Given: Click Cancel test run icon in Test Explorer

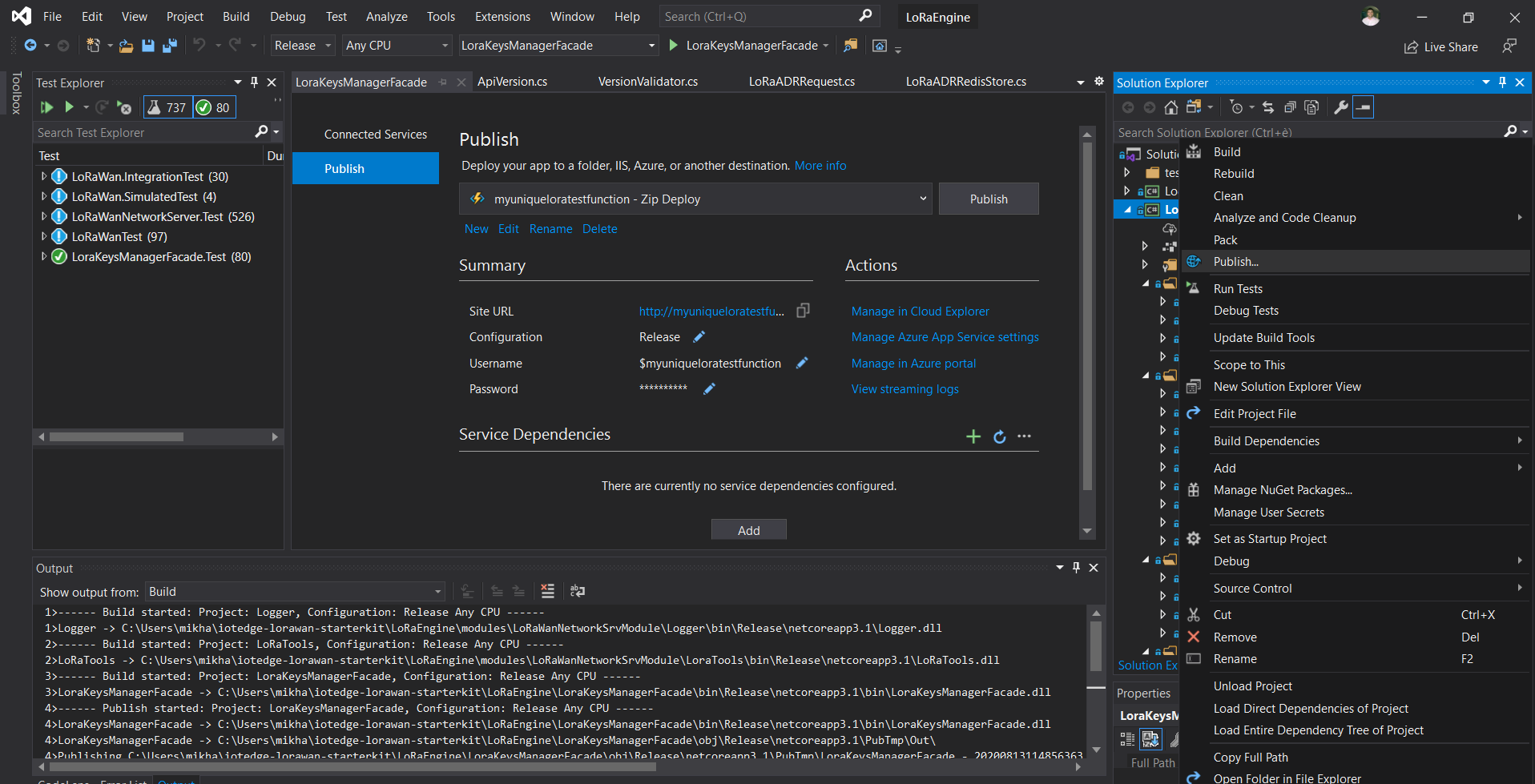Looking at the screenshot, I should (124, 107).
